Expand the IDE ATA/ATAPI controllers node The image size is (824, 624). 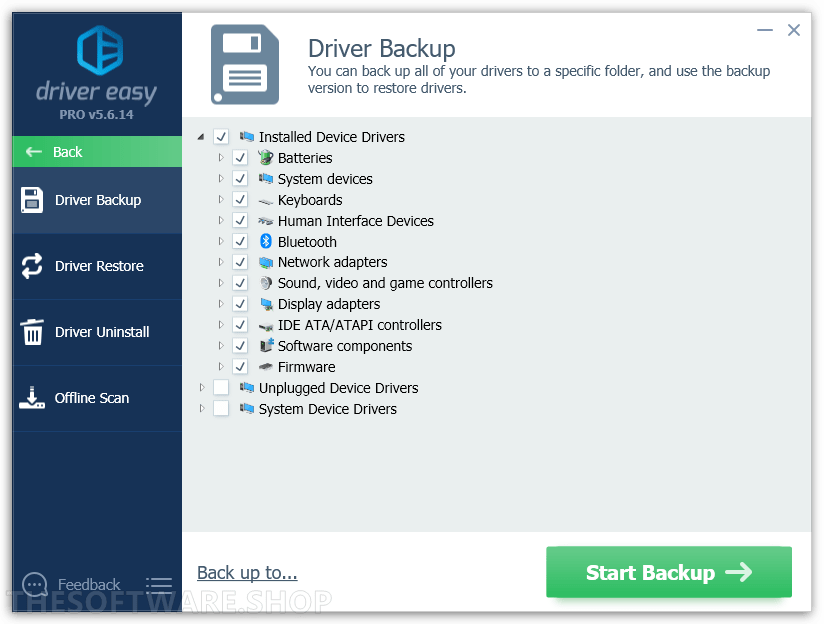click(x=221, y=325)
